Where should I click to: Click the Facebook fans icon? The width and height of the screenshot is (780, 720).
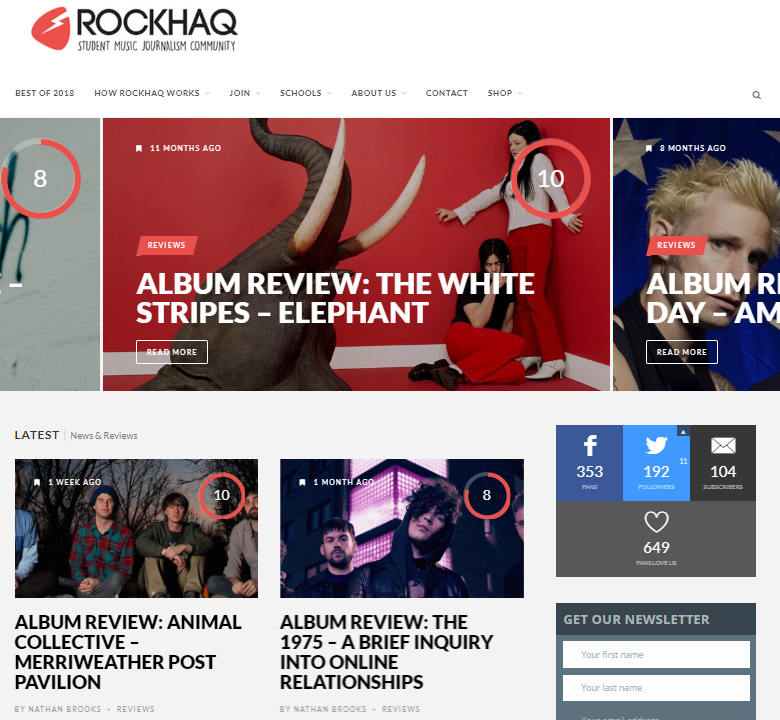point(590,445)
